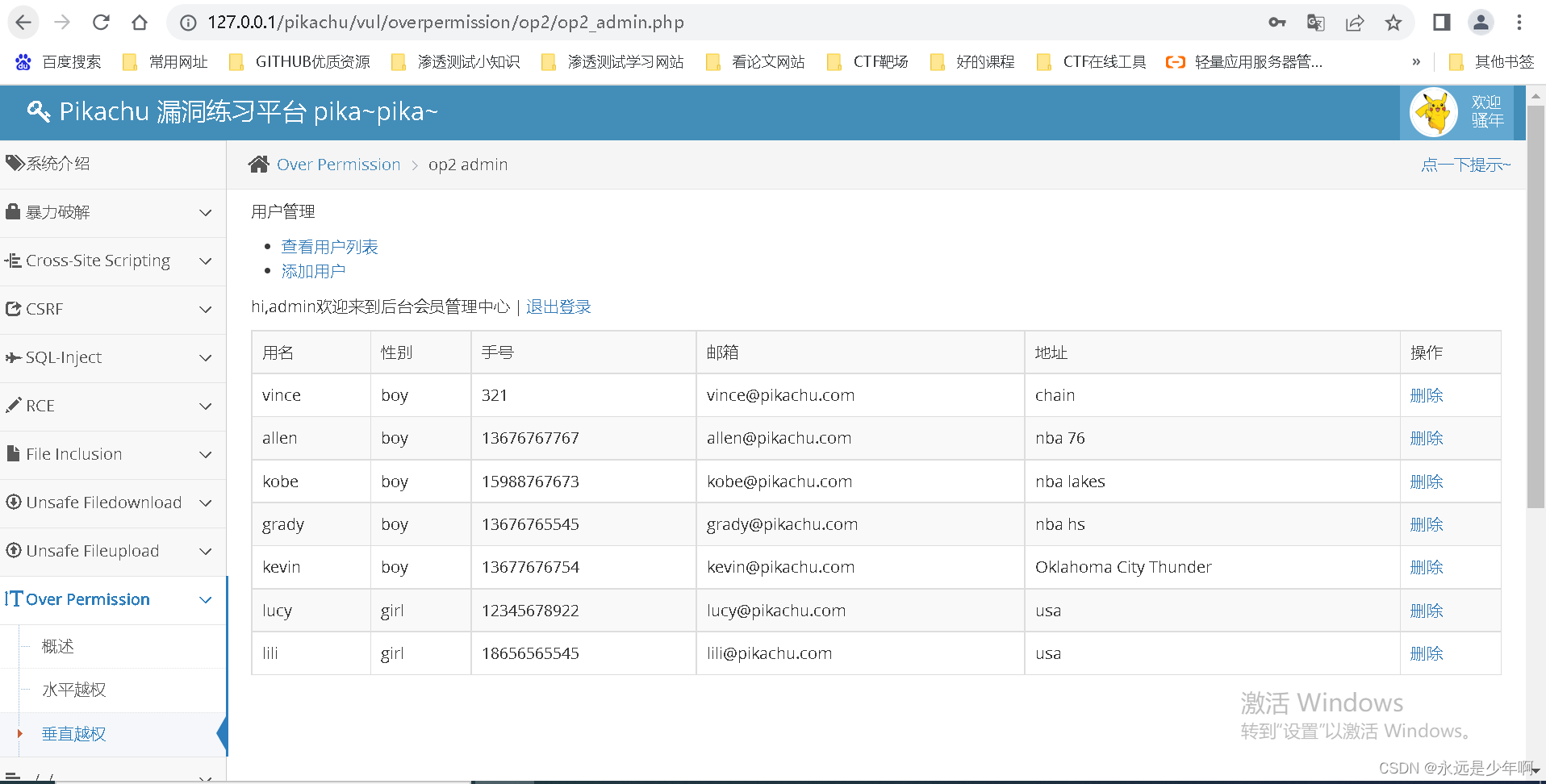
Task: Click the 退出登录 logout link
Action: coord(558,307)
